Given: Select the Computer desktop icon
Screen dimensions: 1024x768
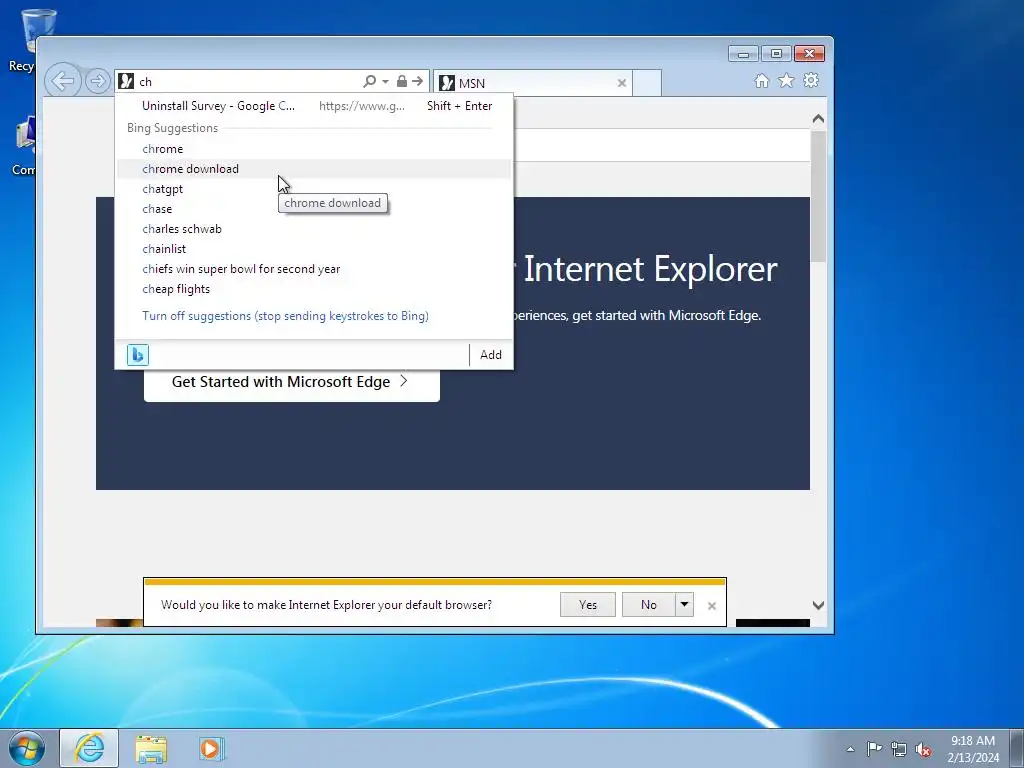Looking at the screenshot, I should pyautogui.click(x=25, y=146).
